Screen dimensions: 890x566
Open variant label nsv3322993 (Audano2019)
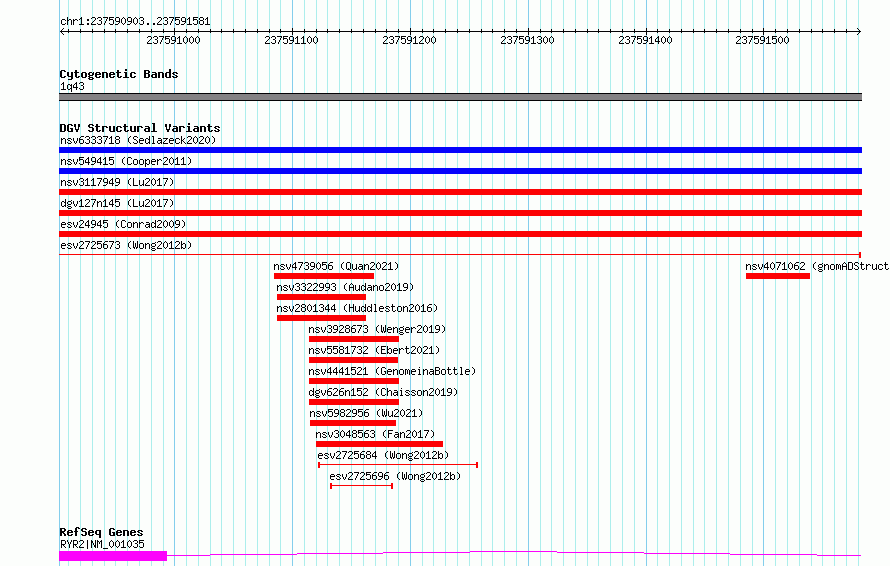click(x=345, y=287)
